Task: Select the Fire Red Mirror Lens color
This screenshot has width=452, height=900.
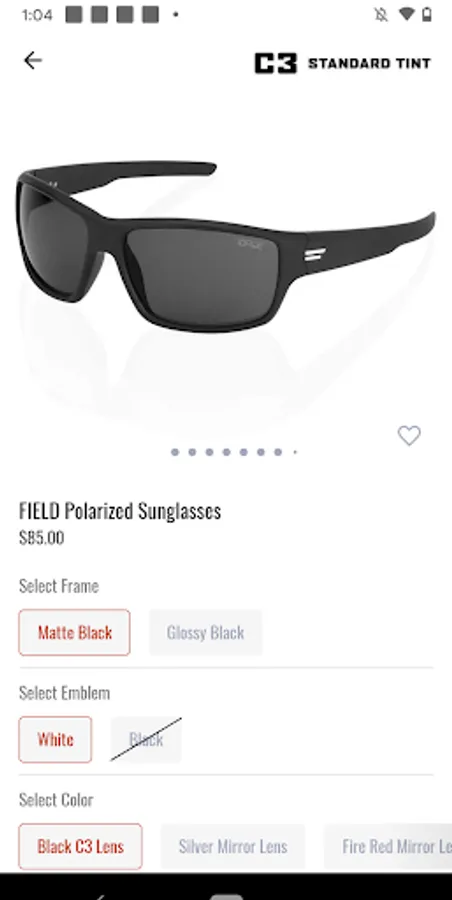Action: (388, 847)
